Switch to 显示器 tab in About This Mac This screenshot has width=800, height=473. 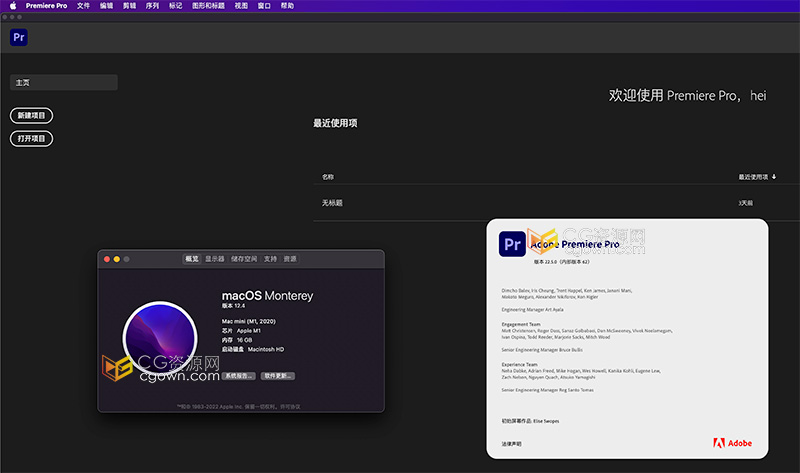(x=215, y=259)
